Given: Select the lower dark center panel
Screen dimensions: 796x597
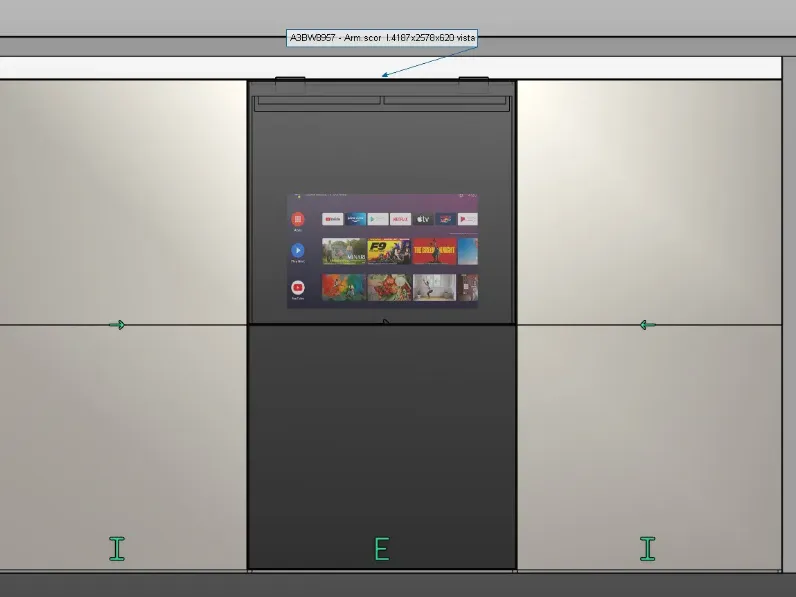Looking at the screenshot, I should [x=382, y=447].
